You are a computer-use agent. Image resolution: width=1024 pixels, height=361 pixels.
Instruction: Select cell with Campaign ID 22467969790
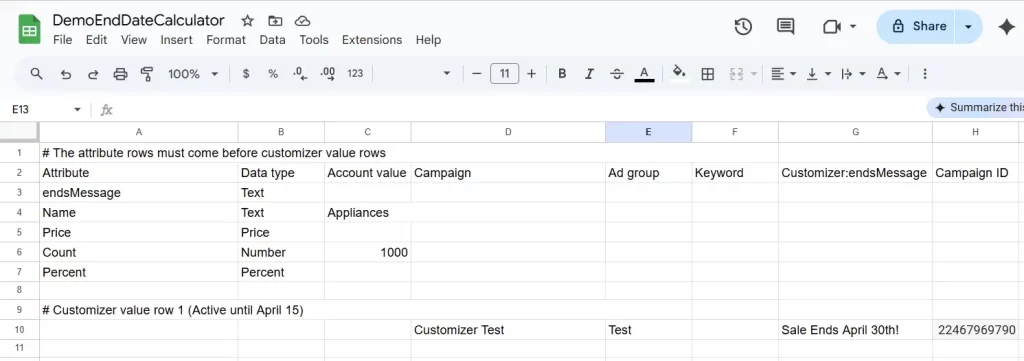click(975, 330)
